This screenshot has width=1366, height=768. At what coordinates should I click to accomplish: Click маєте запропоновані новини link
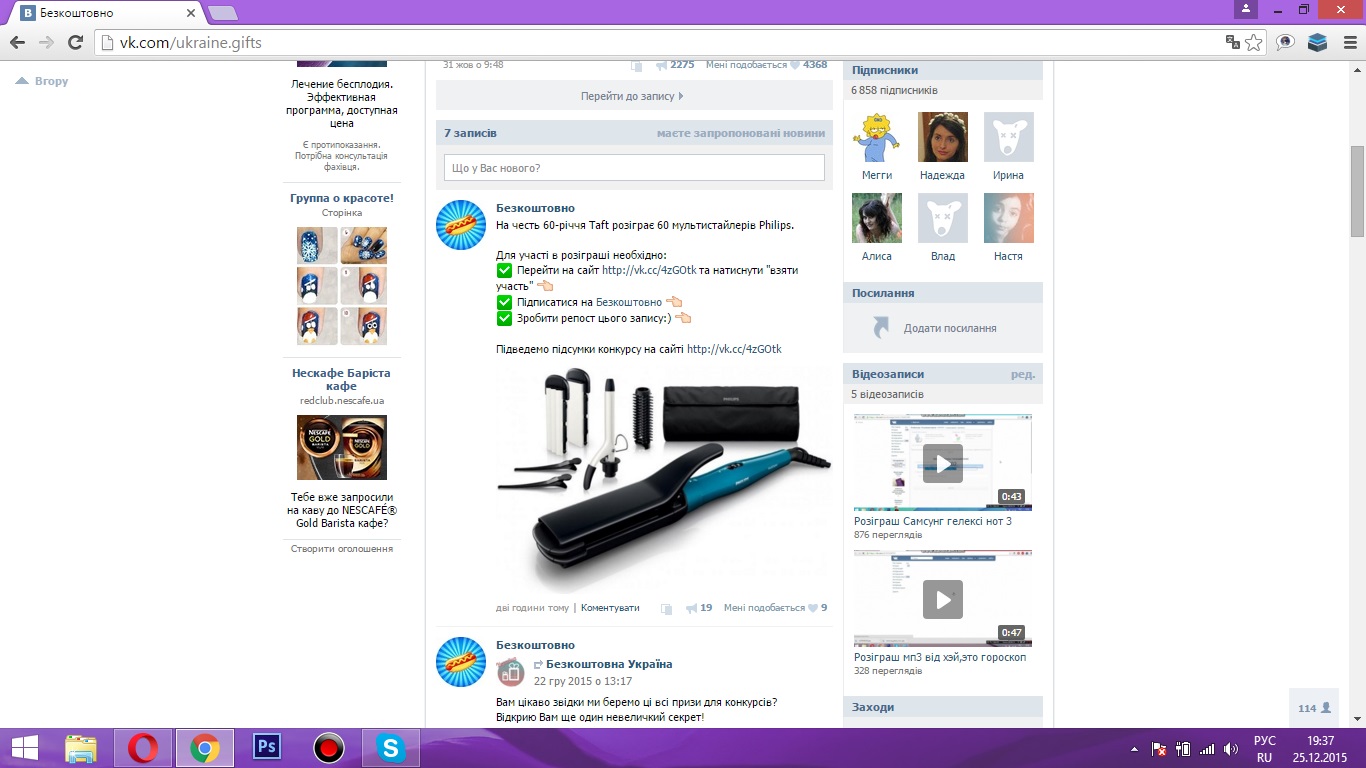point(741,133)
